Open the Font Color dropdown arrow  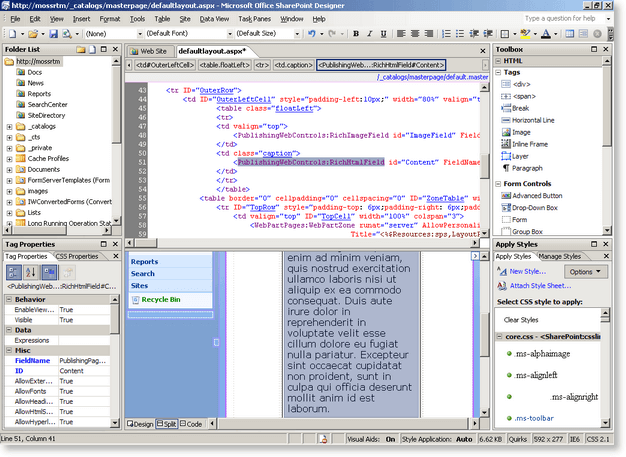[555, 34]
